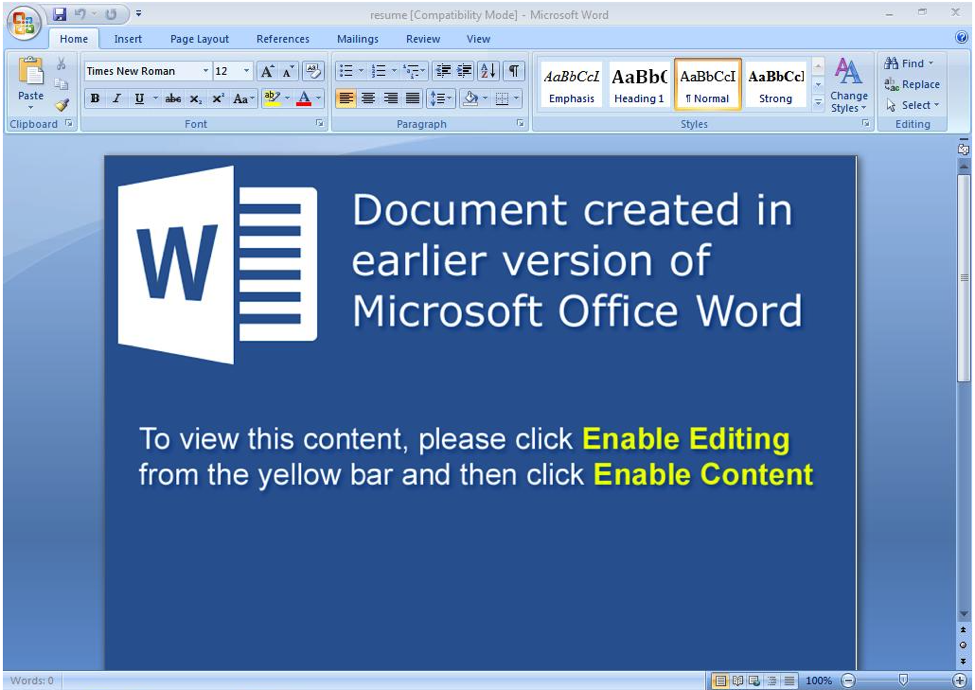Toggle superscript formatting
This screenshot has height=690, width=975.
point(218,98)
